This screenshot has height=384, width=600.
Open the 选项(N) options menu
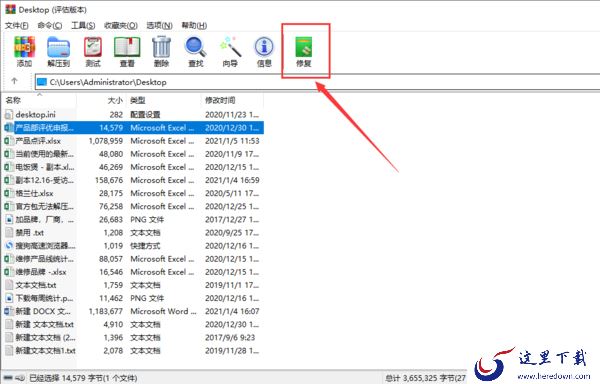159,26
